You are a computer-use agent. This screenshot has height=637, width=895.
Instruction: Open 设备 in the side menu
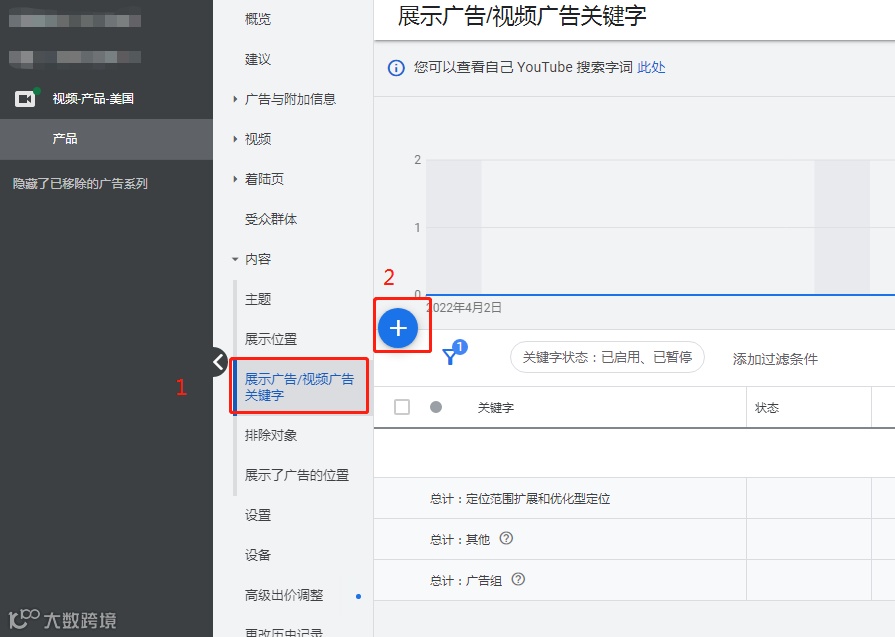(x=258, y=555)
